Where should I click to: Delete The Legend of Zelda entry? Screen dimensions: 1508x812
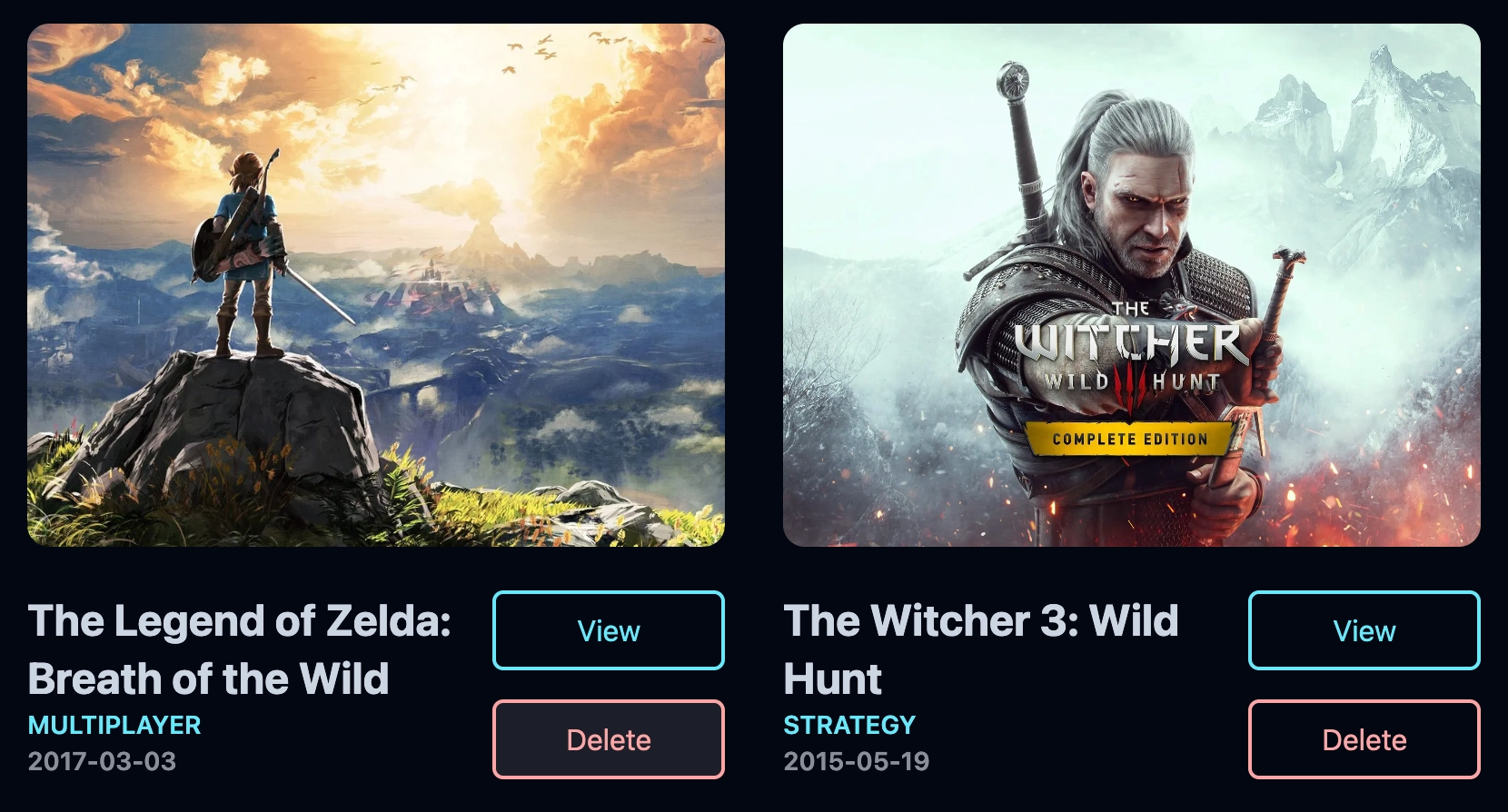[x=609, y=739]
